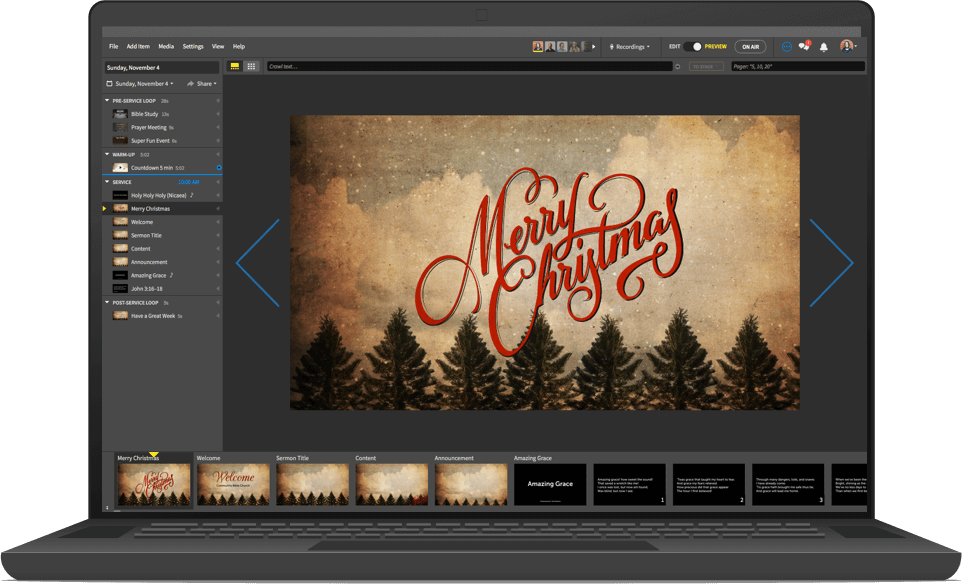The image size is (964, 584).
Task: Open the Media menu
Action: (166, 47)
